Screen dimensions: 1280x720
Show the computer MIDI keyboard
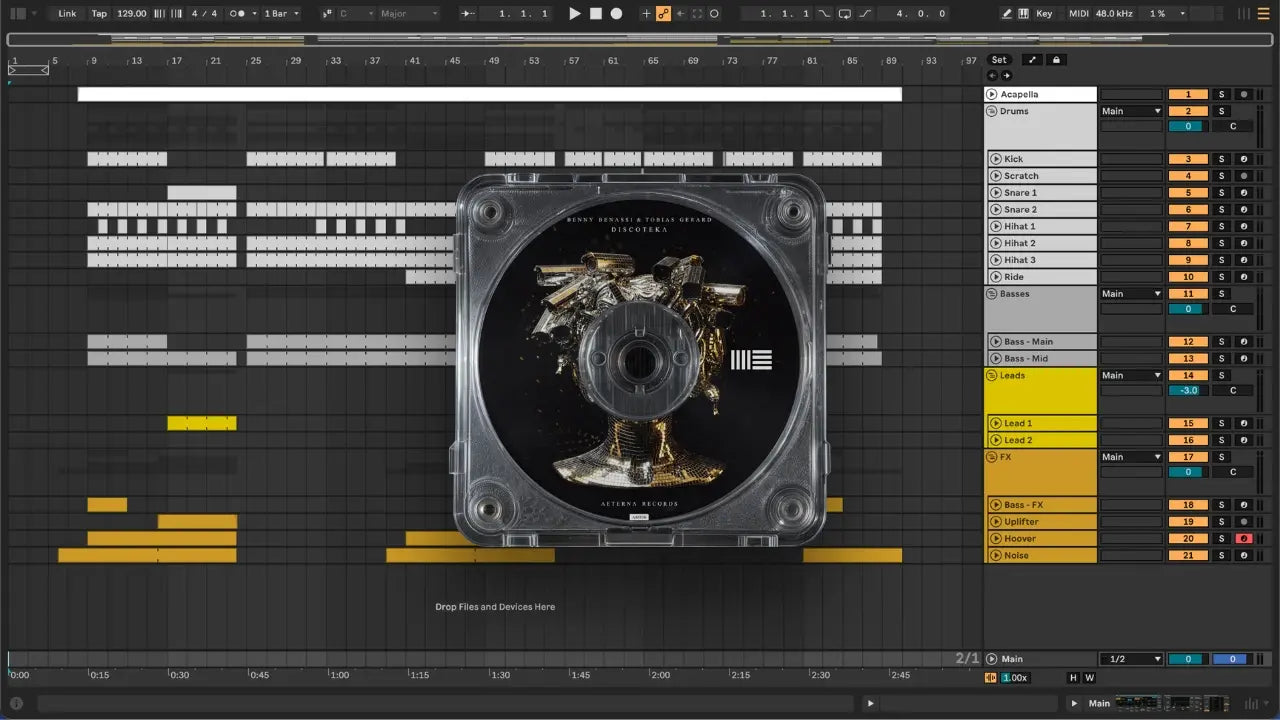[1024, 14]
